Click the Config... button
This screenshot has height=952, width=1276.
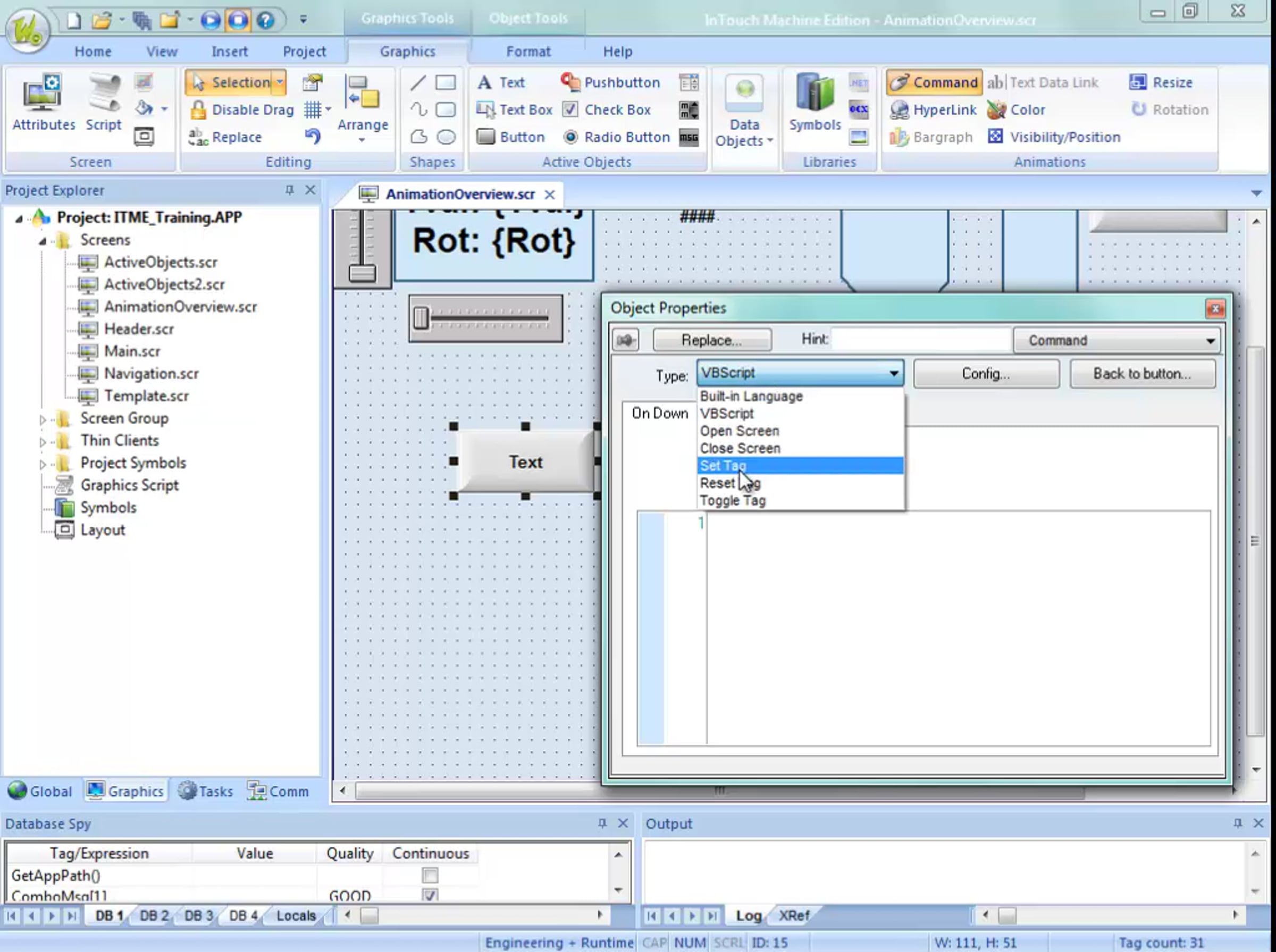pos(986,374)
